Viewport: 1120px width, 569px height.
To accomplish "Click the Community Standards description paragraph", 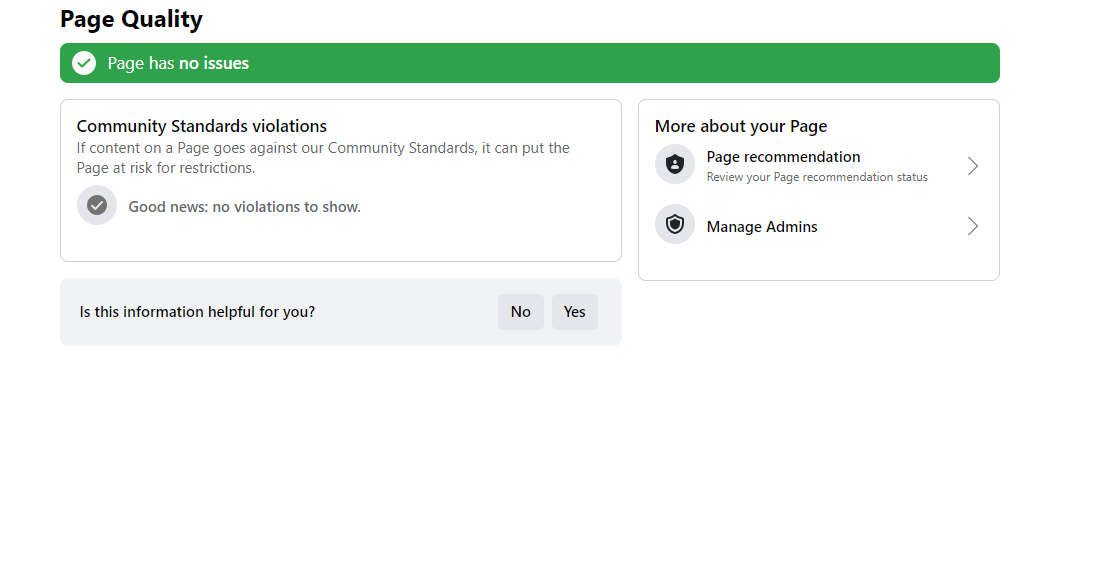I will [323, 158].
